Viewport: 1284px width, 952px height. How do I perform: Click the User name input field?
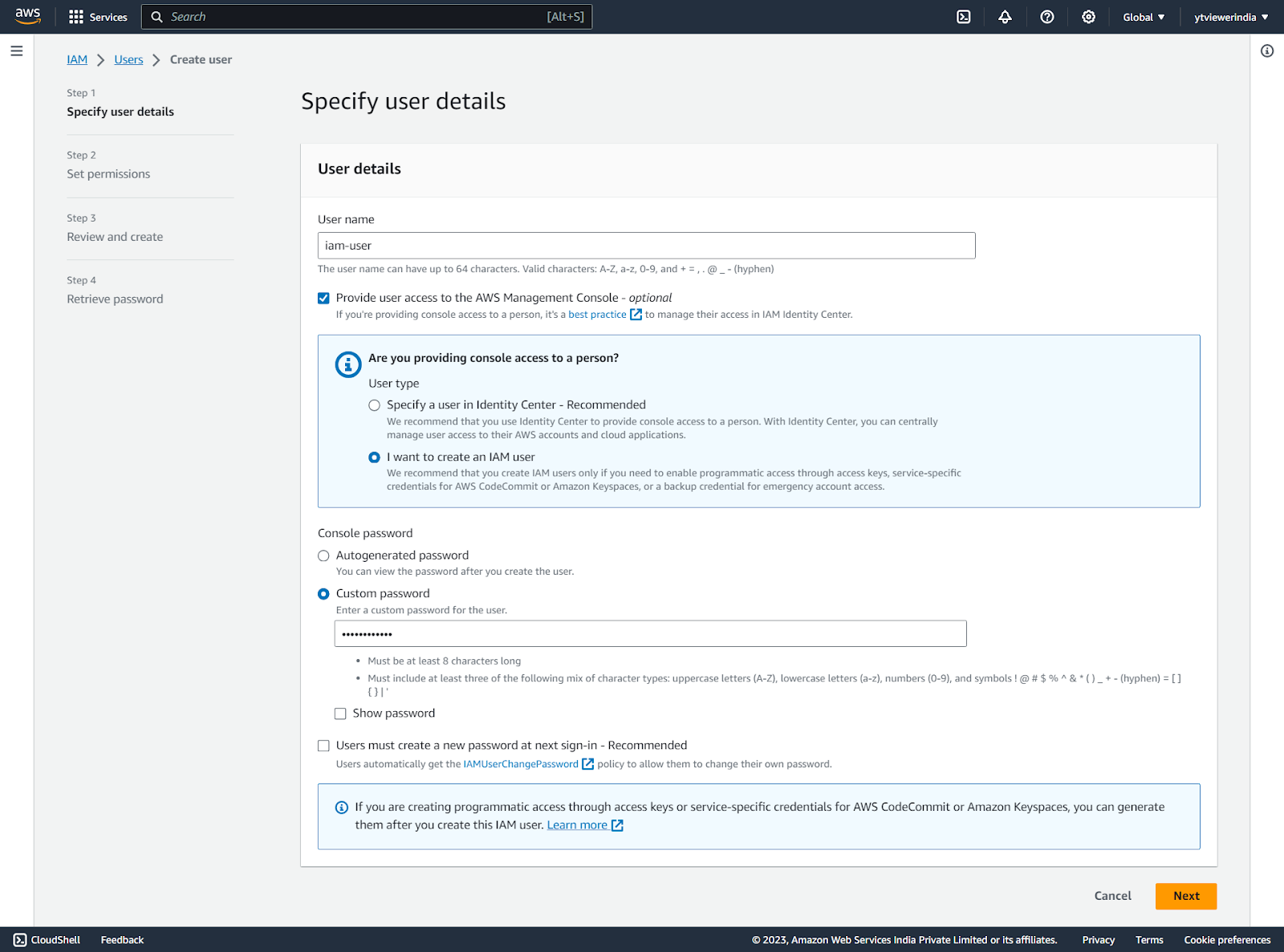point(647,246)
